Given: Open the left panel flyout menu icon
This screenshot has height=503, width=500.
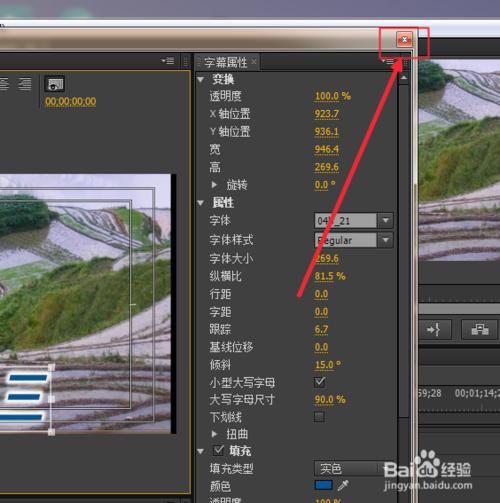Looking at the screenshot, I should 168,61.
